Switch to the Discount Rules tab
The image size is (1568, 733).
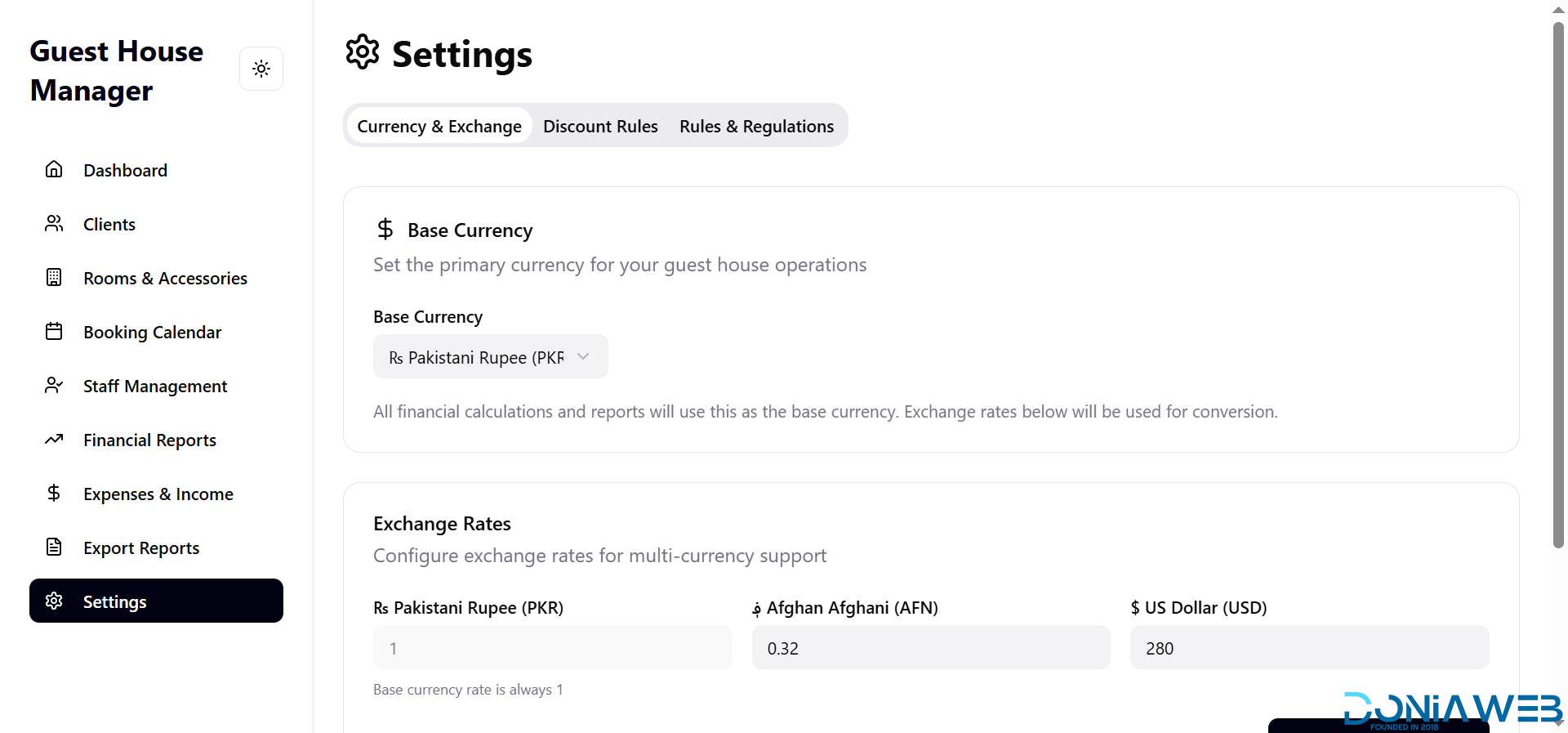(x=600, y=127)
